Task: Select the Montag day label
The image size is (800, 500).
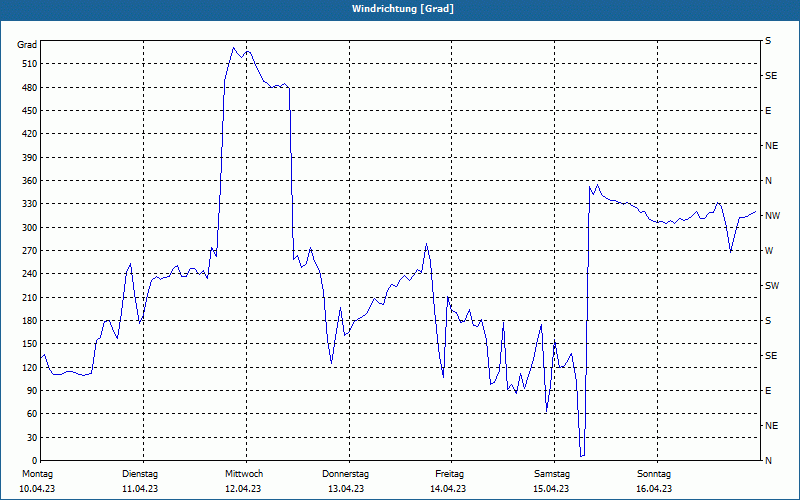Action: pyautogui.click(x=37, y=474)
